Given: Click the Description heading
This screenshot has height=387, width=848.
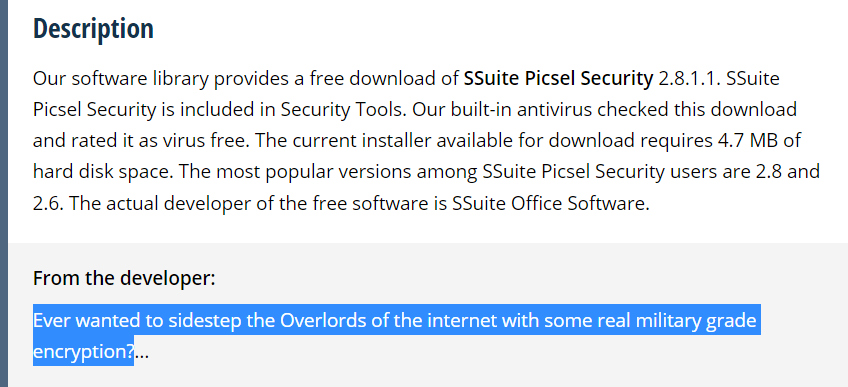Looking at the screenshot, I should [94, 29].
